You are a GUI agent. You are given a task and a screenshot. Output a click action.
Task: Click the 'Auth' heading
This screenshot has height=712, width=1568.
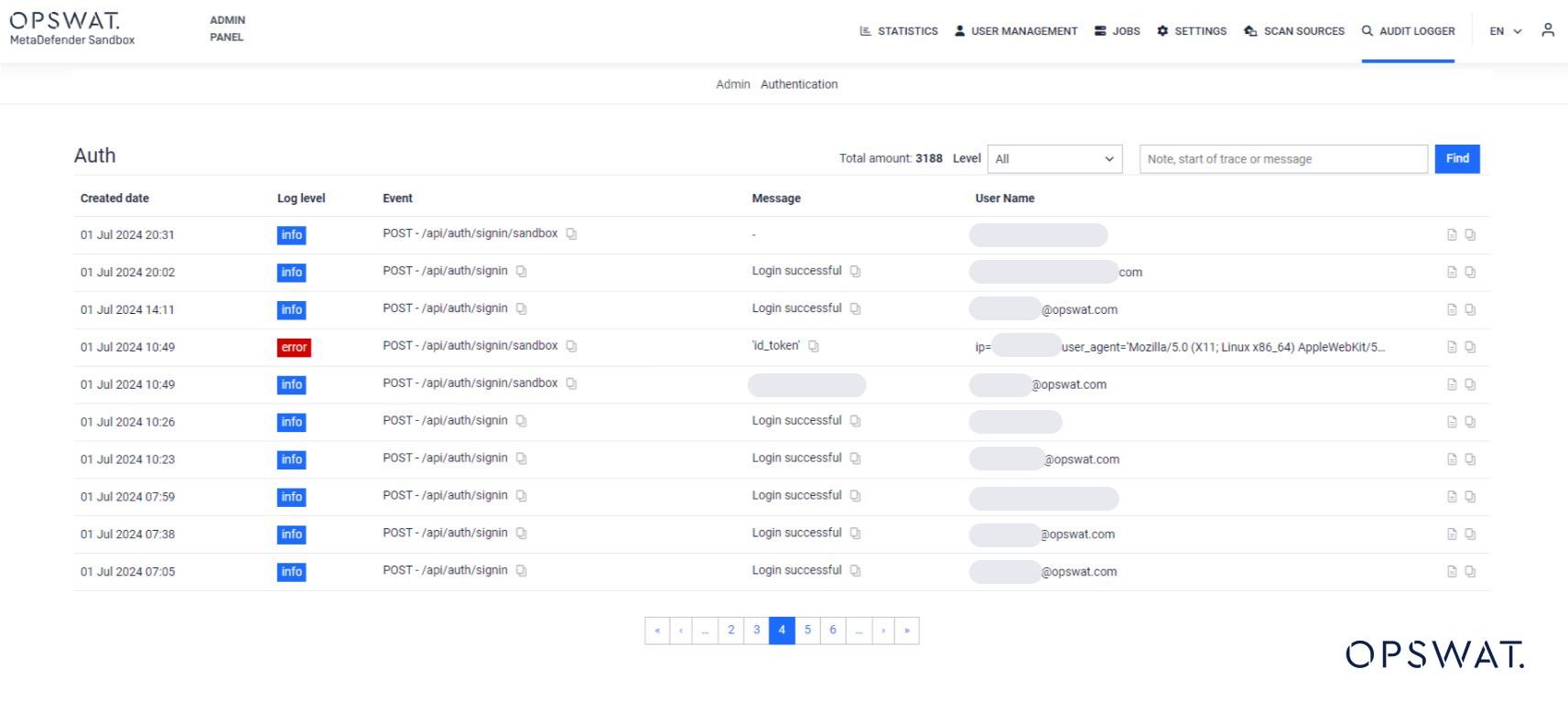coord(95,156)
